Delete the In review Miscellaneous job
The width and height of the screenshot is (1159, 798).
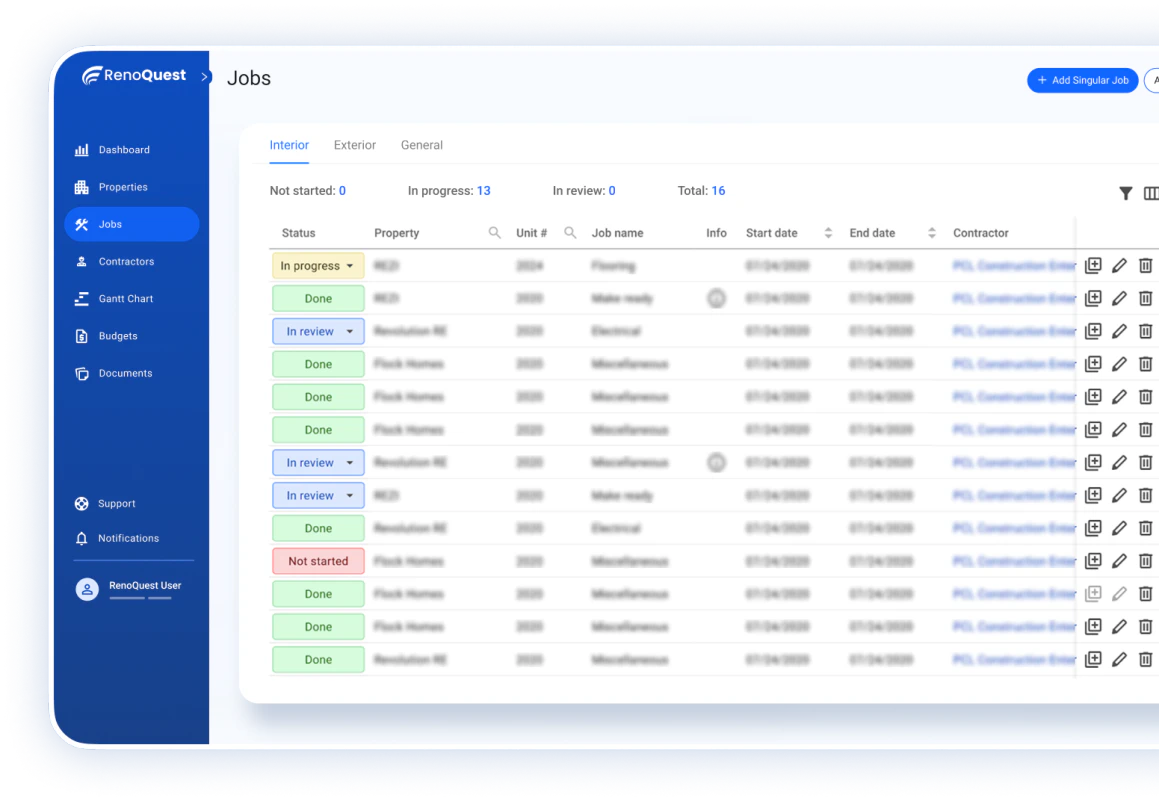pyautogui.click(x=1145, y=463)
